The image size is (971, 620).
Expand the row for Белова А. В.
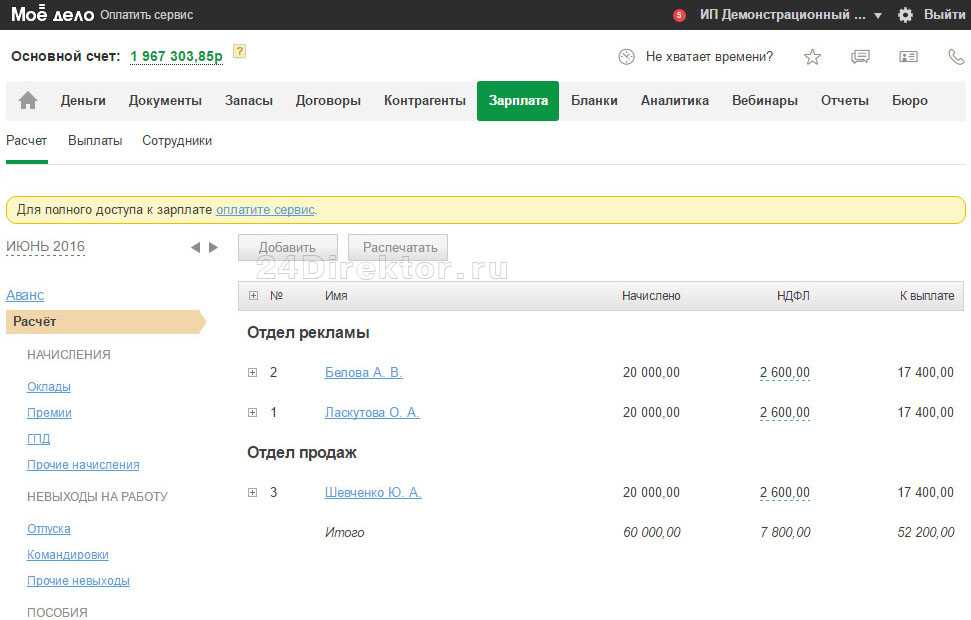(x=253, y=373)
